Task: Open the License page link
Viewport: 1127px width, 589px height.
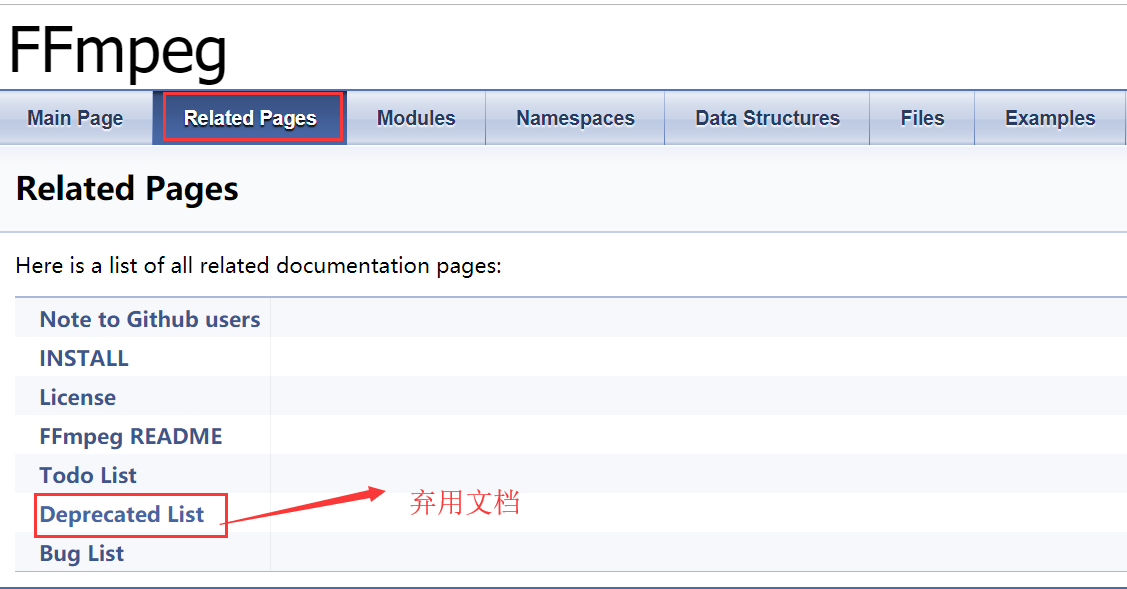Action: (78, 397)
